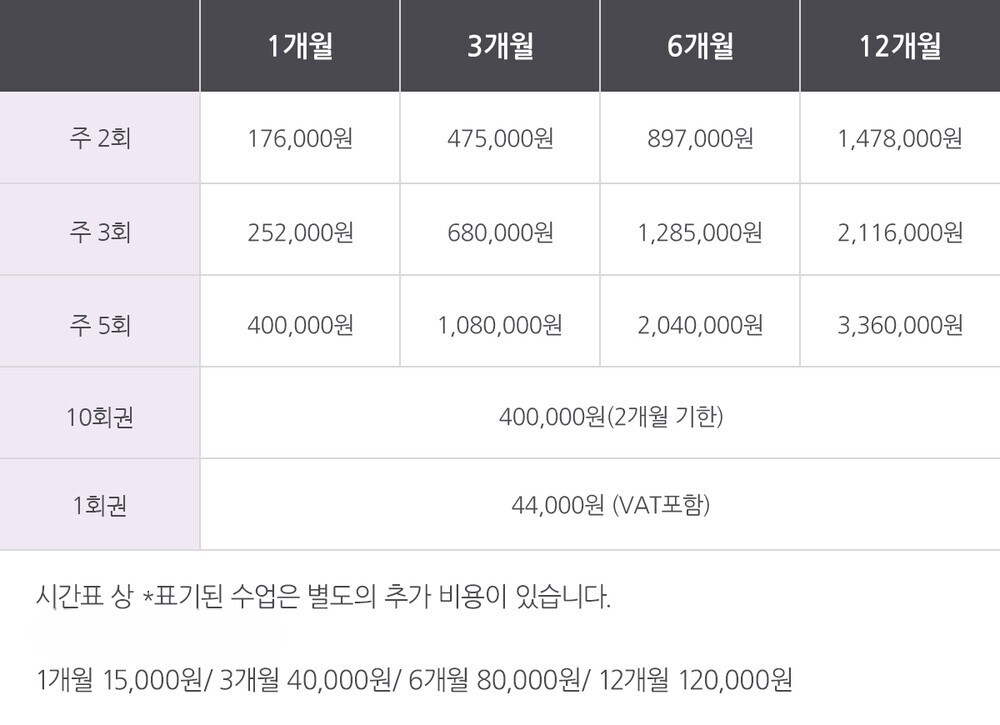Click the 1,285,000원 price cell
1000x725 pixels.
coord(700,232)
